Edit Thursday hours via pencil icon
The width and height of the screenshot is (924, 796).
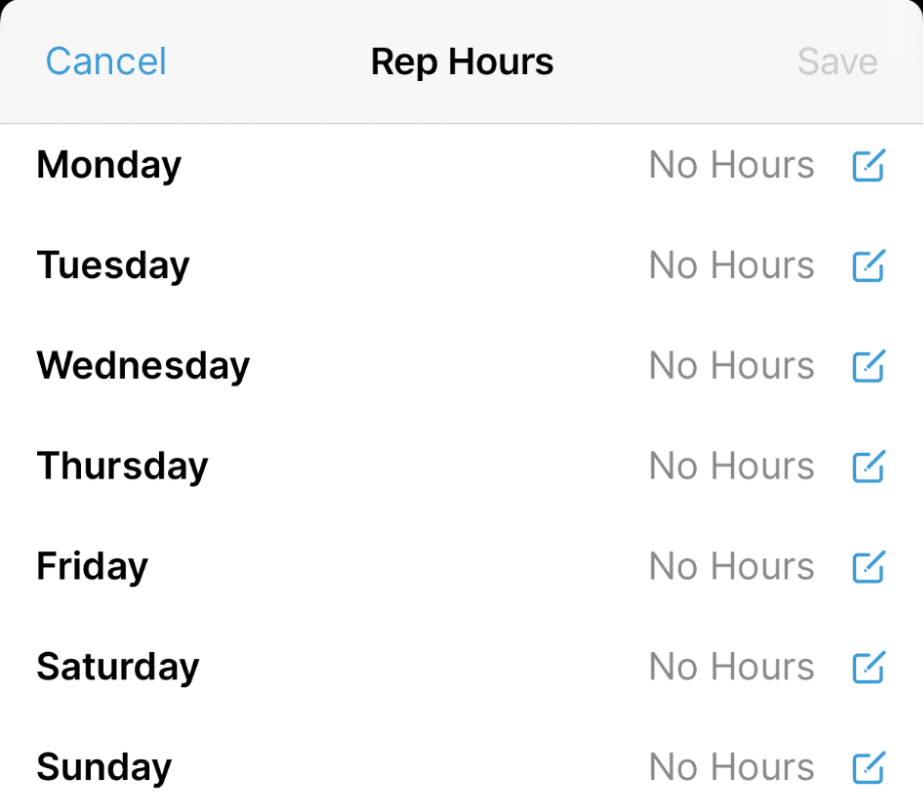click(868, 466)
